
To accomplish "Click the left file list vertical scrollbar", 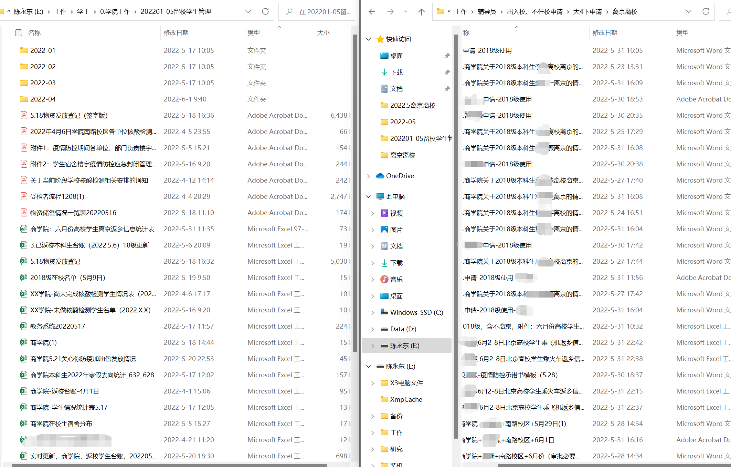I will [354, 200].
